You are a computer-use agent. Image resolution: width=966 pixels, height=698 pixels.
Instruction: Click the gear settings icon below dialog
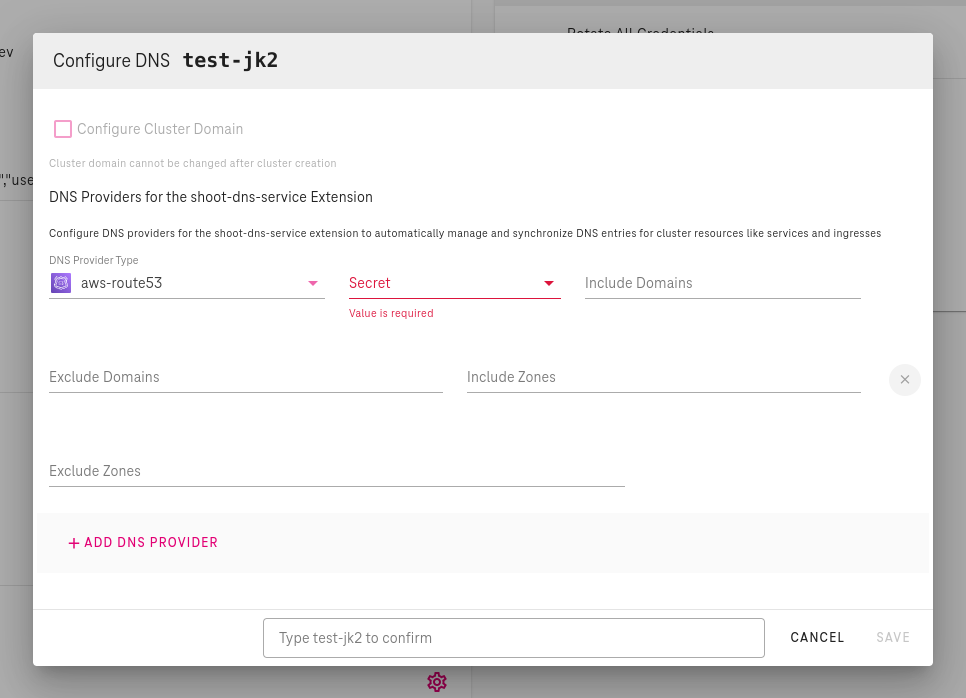(x=436, y=682)
